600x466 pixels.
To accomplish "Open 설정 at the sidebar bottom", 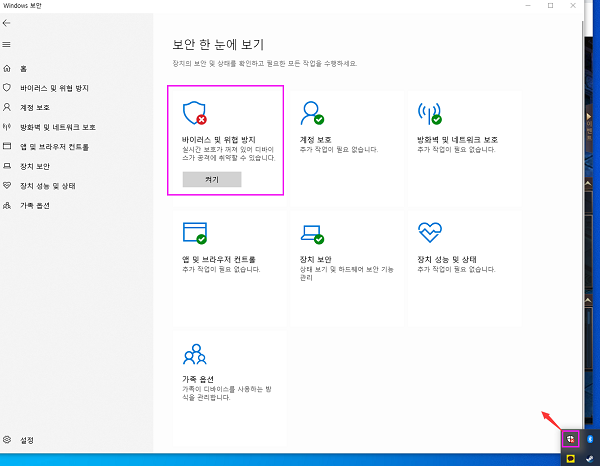I will click(27, 440).
